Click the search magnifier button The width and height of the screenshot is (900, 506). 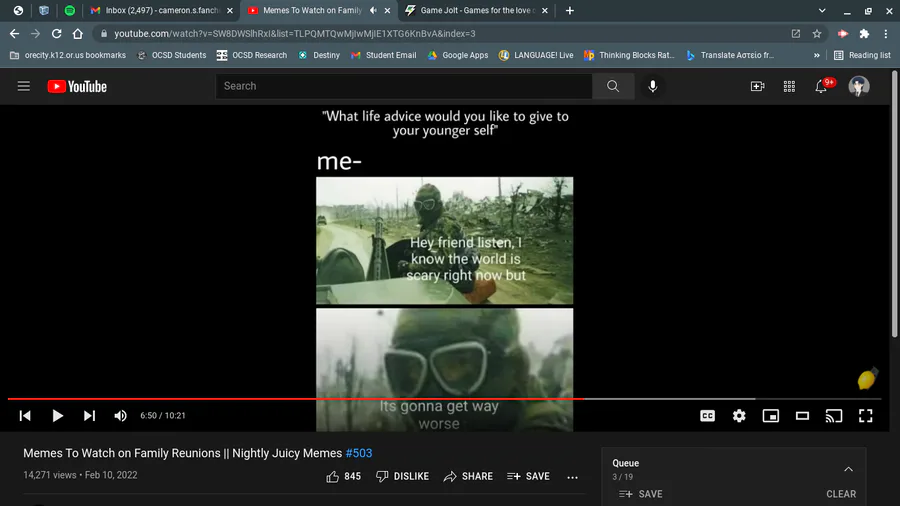(x=613, y=86)
